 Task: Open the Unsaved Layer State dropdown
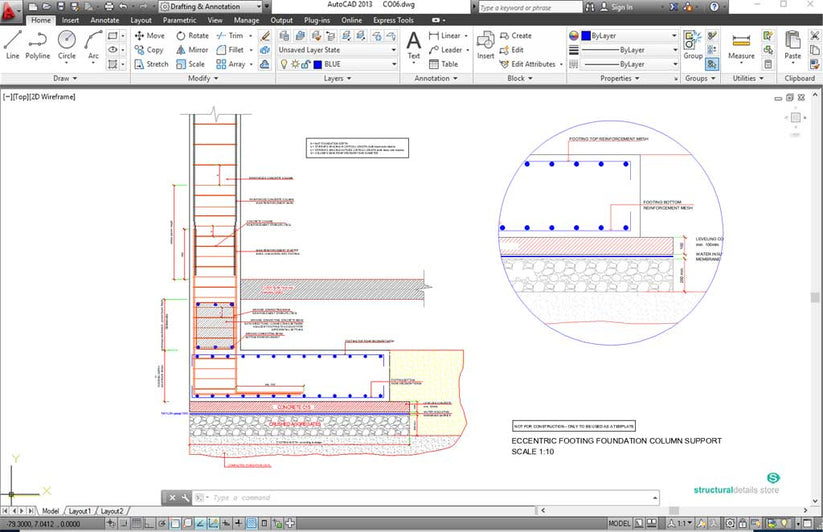click(337, 50)
